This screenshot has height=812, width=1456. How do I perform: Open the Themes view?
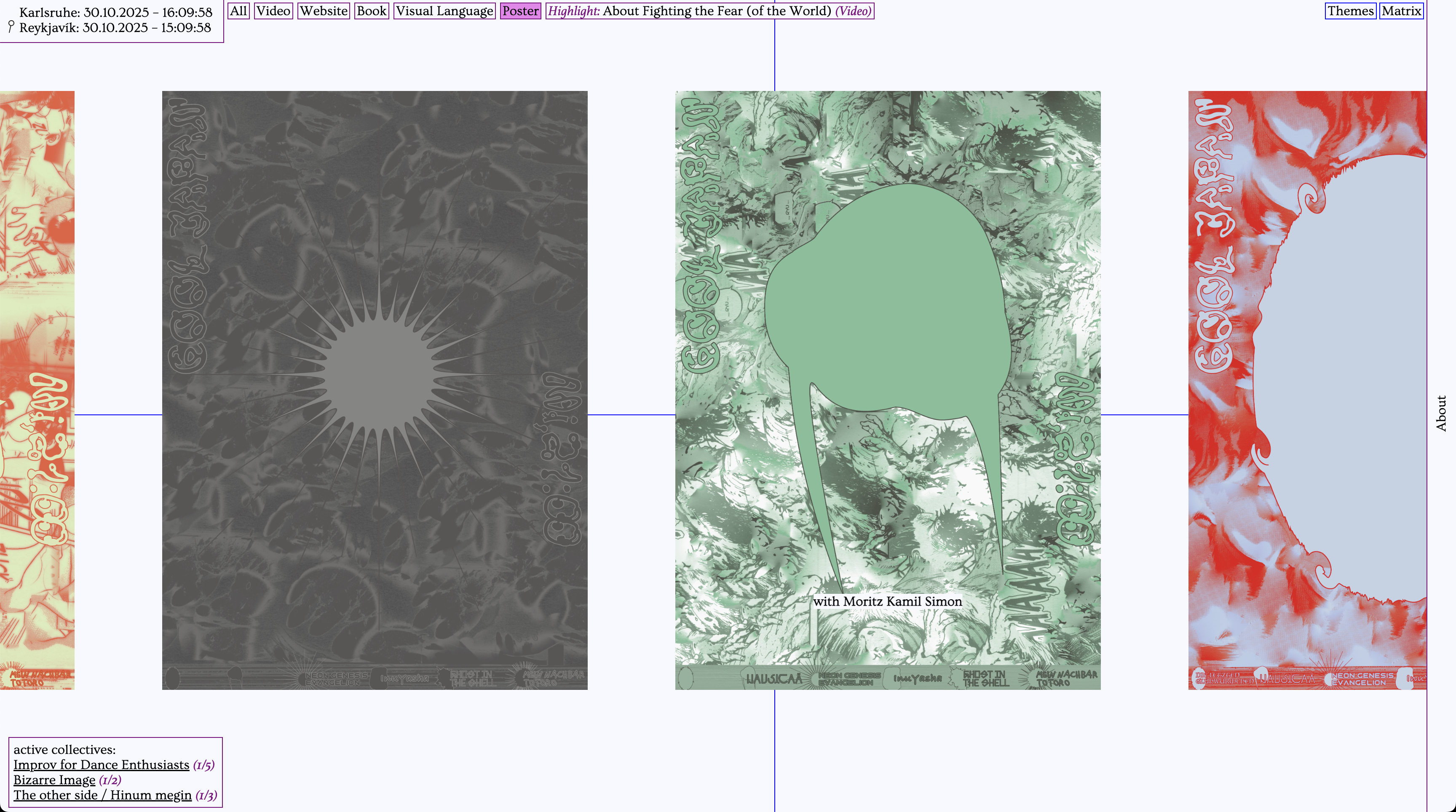pos(1350,11)
